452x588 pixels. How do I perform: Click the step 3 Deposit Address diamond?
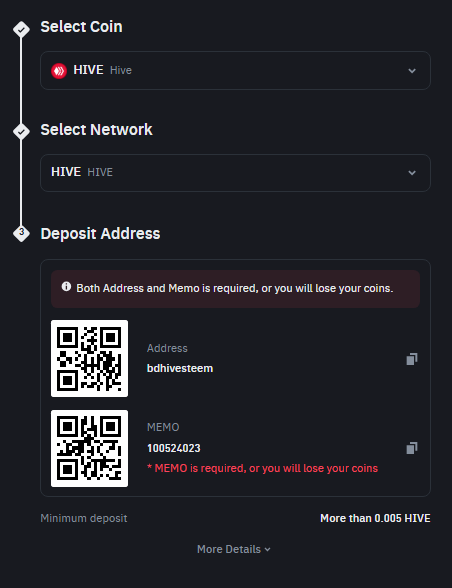click(x=21, y=233)
